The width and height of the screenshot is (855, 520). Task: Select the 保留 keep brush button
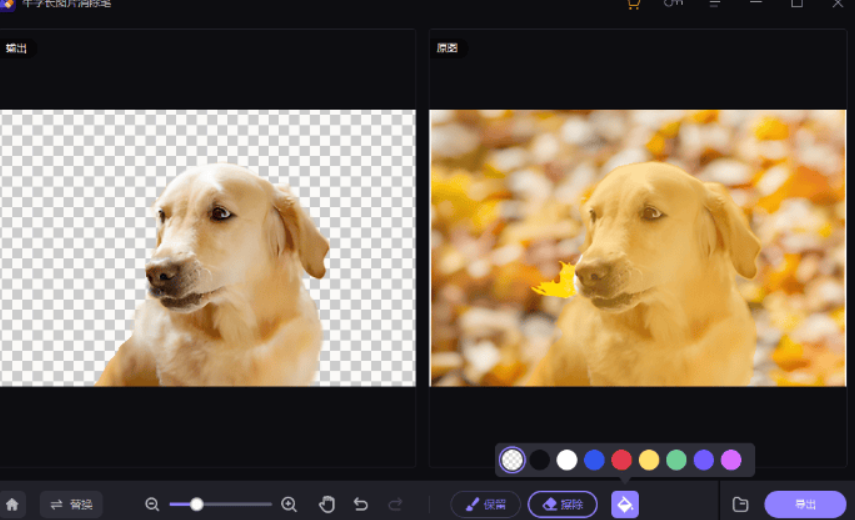[x=485, y=505]
